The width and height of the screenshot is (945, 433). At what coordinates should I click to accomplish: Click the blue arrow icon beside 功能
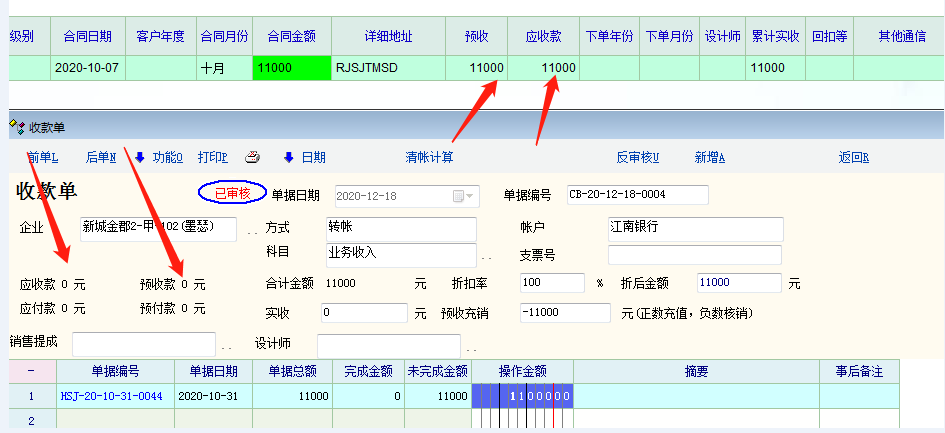click(140, 157)
